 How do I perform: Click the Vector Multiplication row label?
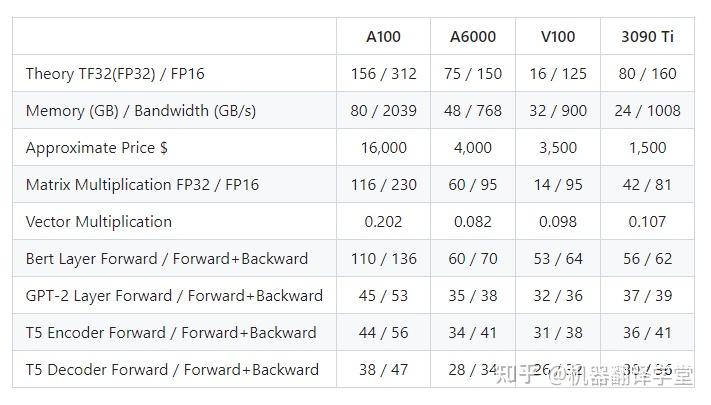99,222
